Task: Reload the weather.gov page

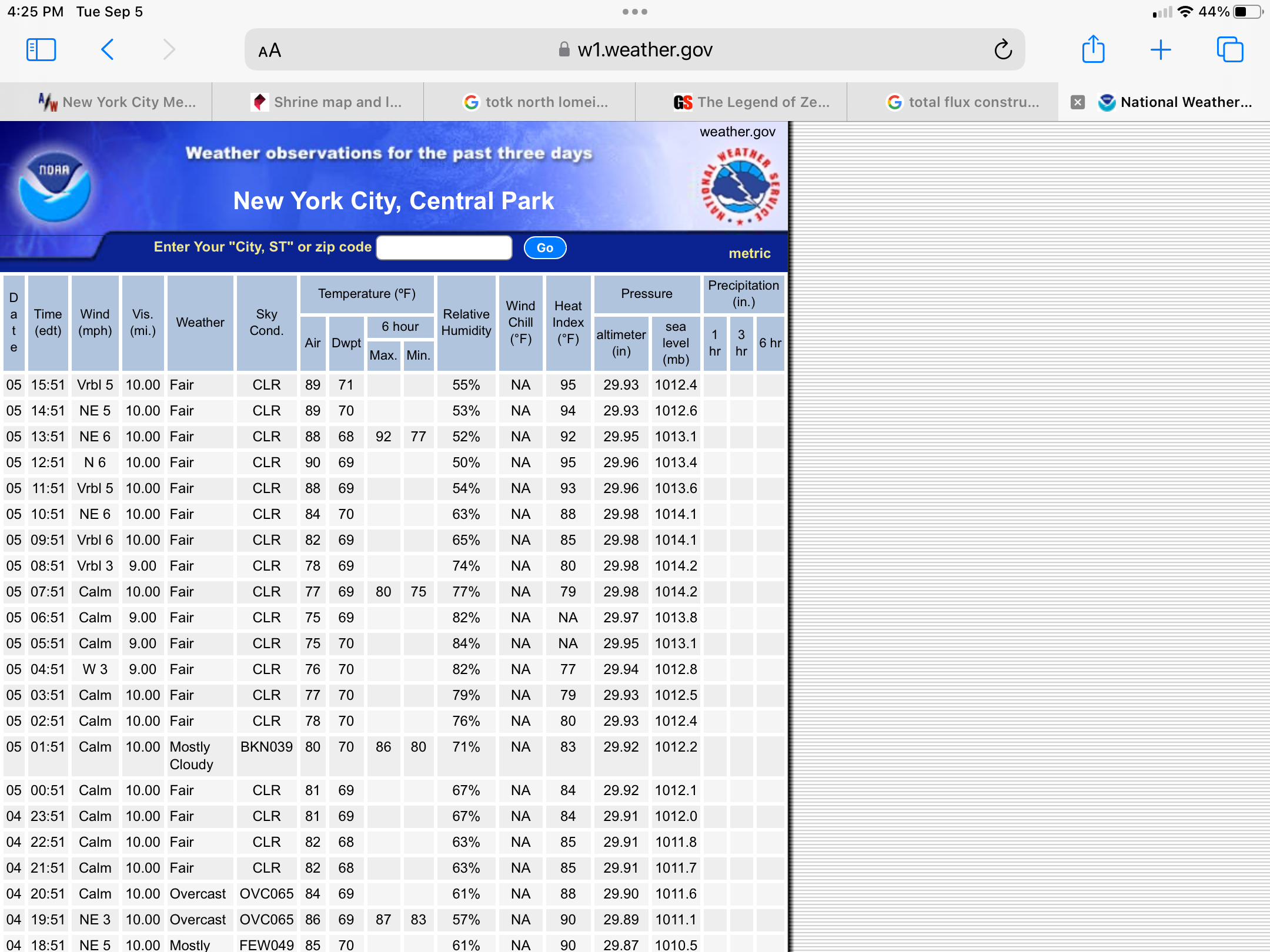Action: [1003, 50]
